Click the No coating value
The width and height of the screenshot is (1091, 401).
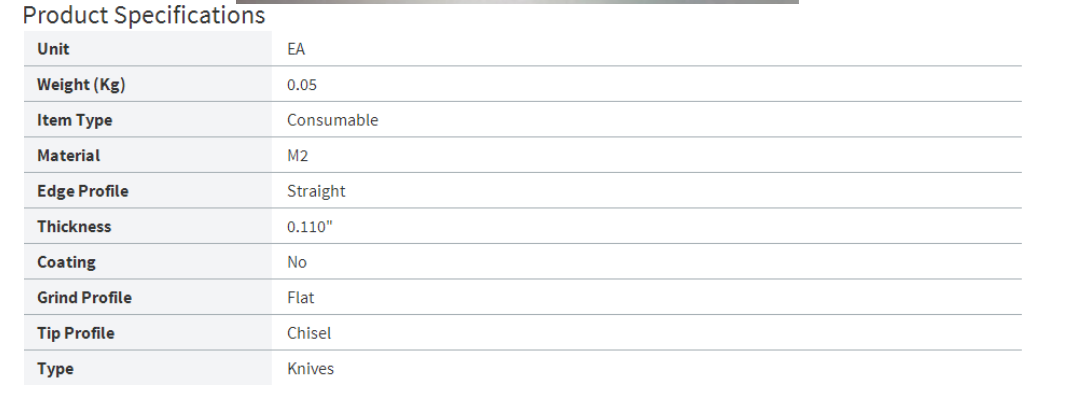(297, 262)
